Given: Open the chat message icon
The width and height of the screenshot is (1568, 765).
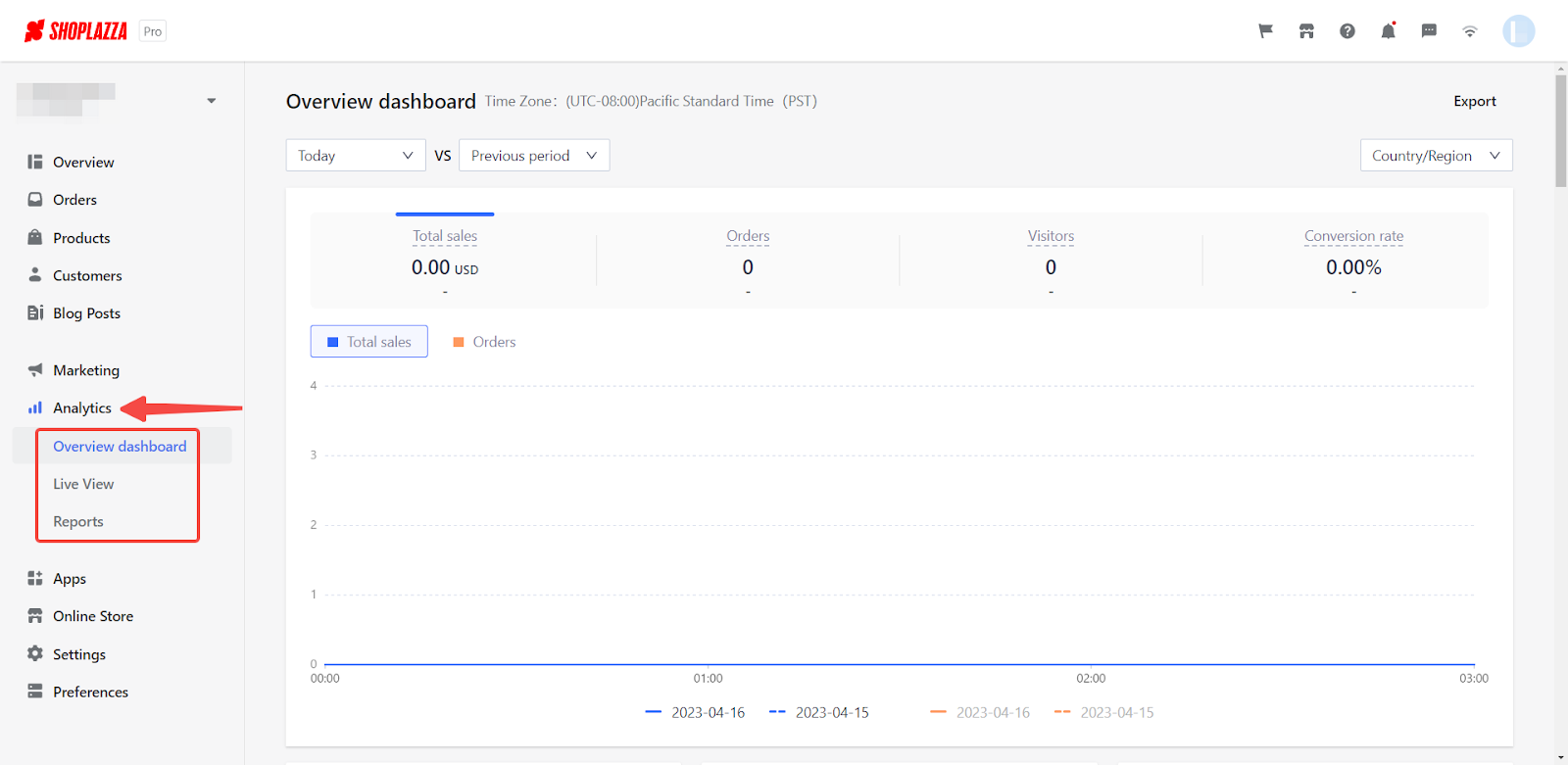Looking at the screenshot, I should 1429,31.
